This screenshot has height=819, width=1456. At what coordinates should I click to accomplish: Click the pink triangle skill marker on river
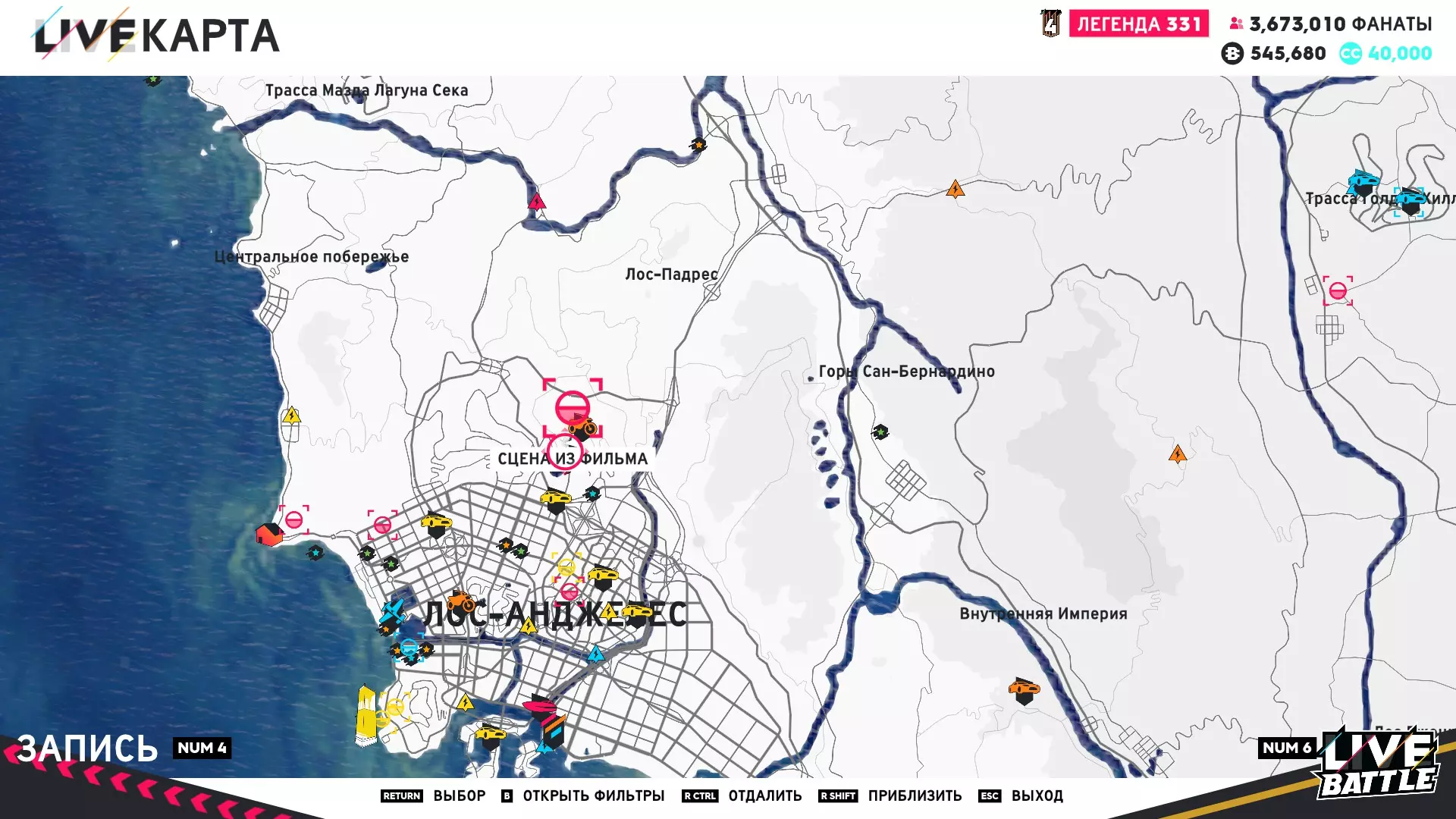537,202
